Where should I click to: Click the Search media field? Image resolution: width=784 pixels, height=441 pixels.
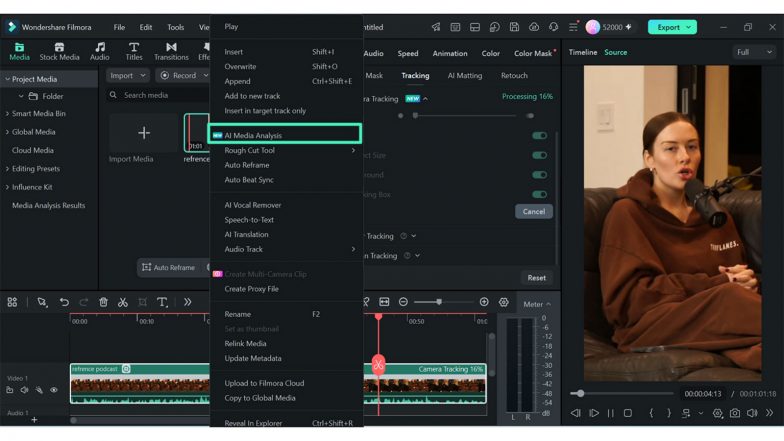158,95
